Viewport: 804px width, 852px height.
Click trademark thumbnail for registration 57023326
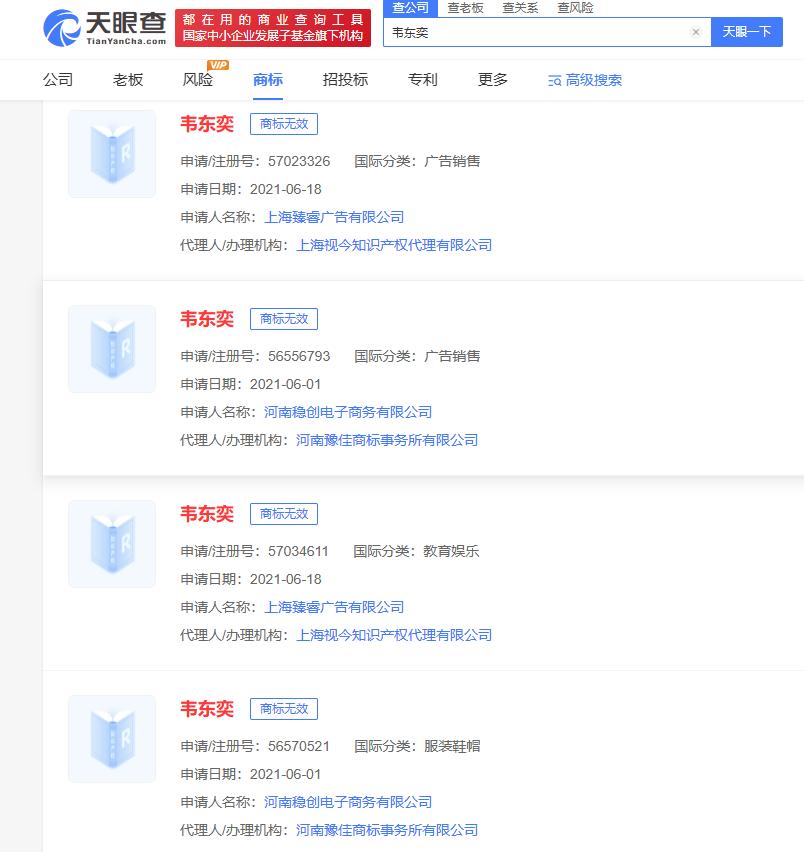(112, 154)
